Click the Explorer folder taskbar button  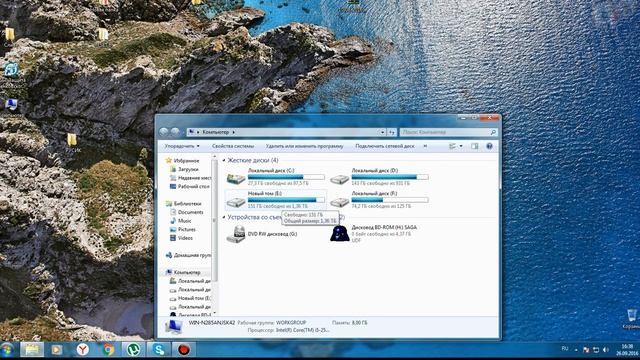click(x=32, y=350)
